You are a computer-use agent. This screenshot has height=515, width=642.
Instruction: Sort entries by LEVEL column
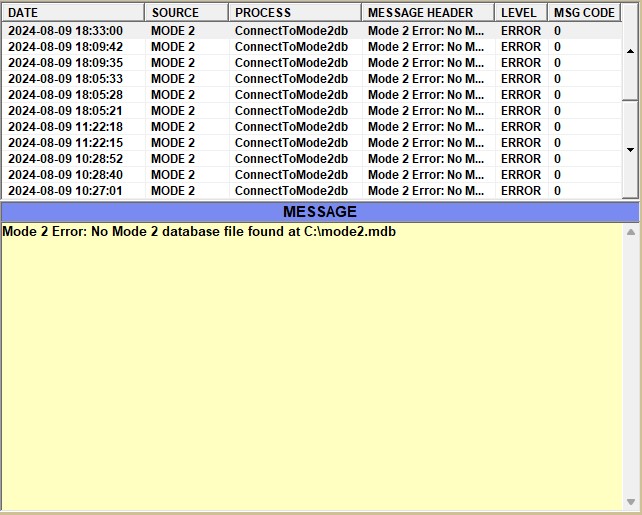pos(520,13)
